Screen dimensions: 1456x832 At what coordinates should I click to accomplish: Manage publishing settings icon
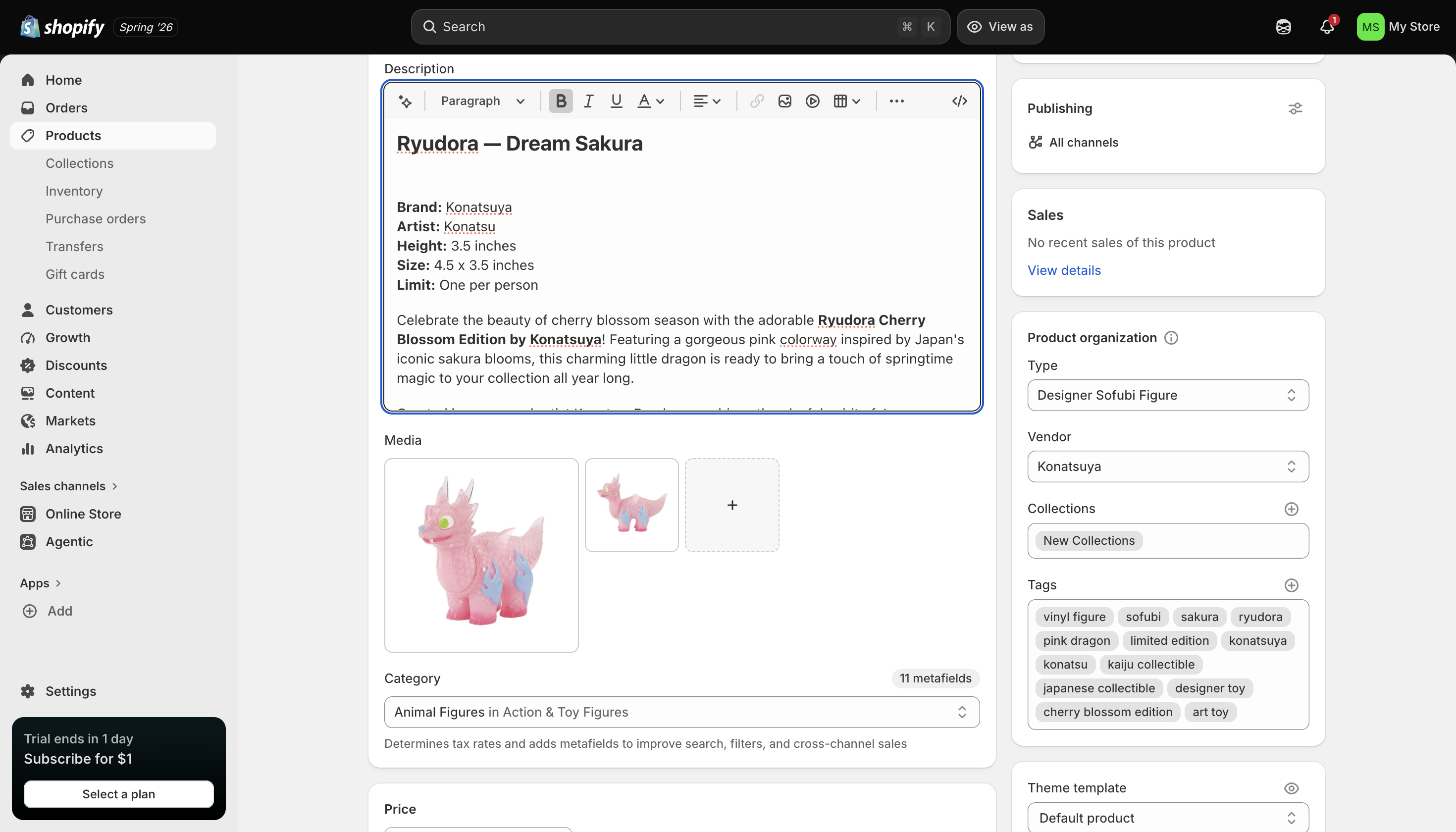tap(1295, 108)
